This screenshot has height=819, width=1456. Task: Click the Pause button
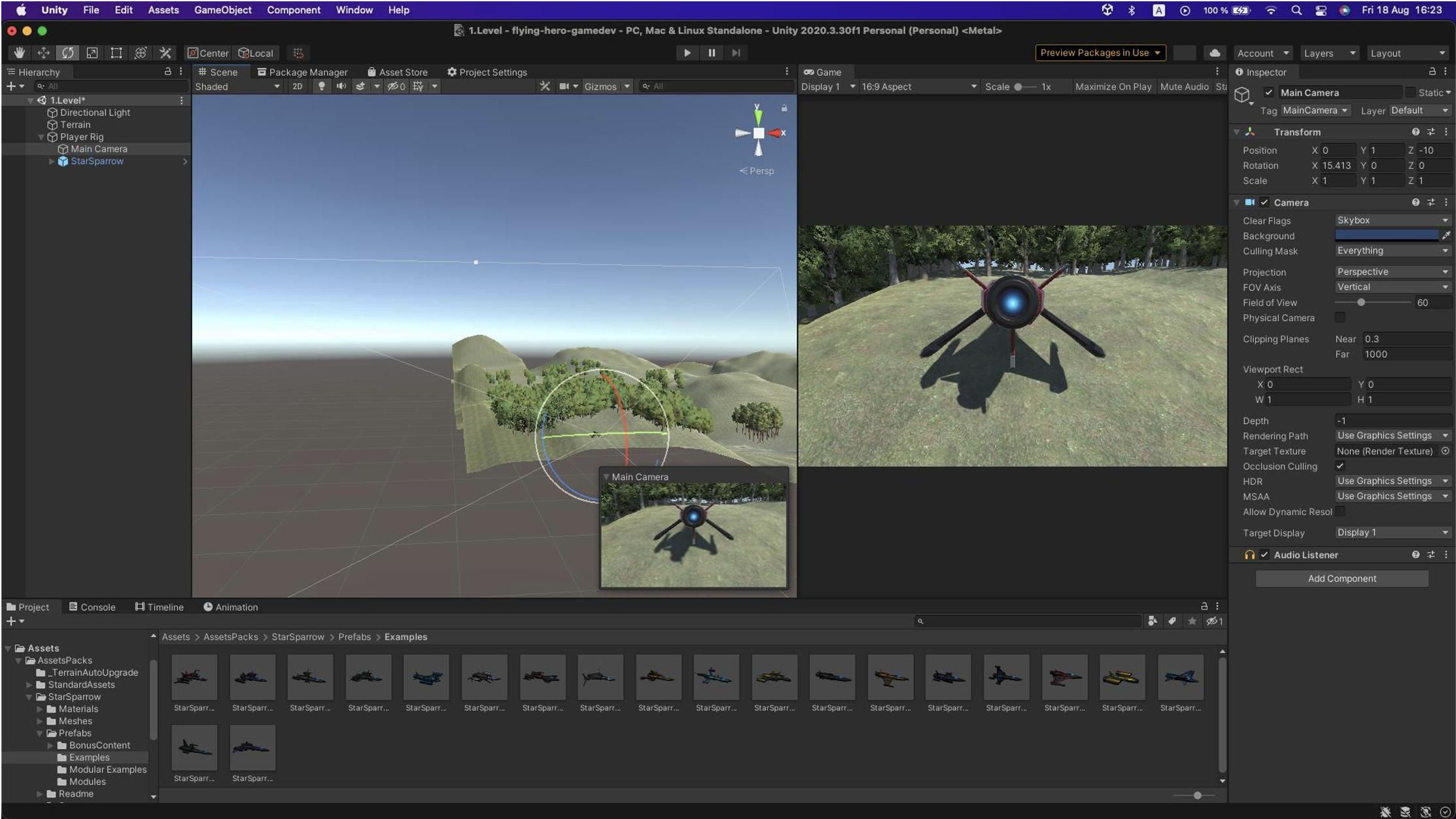tap(712, 53)
